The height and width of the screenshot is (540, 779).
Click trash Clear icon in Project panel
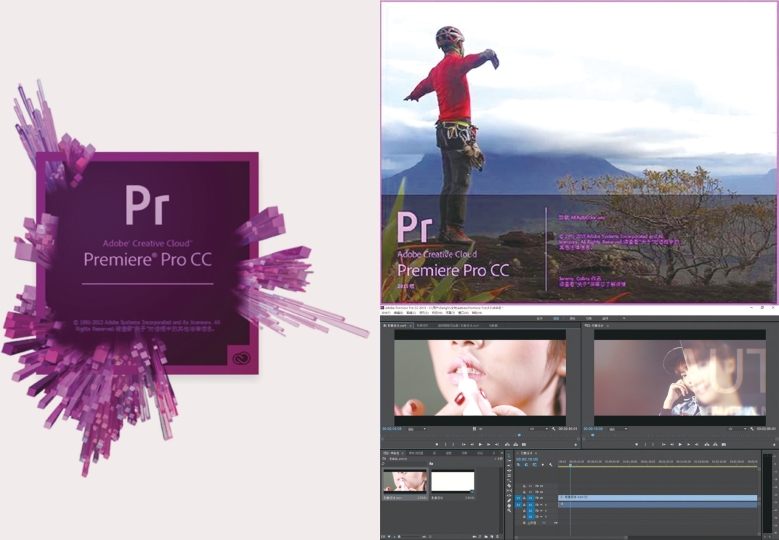tap(497, 537)
